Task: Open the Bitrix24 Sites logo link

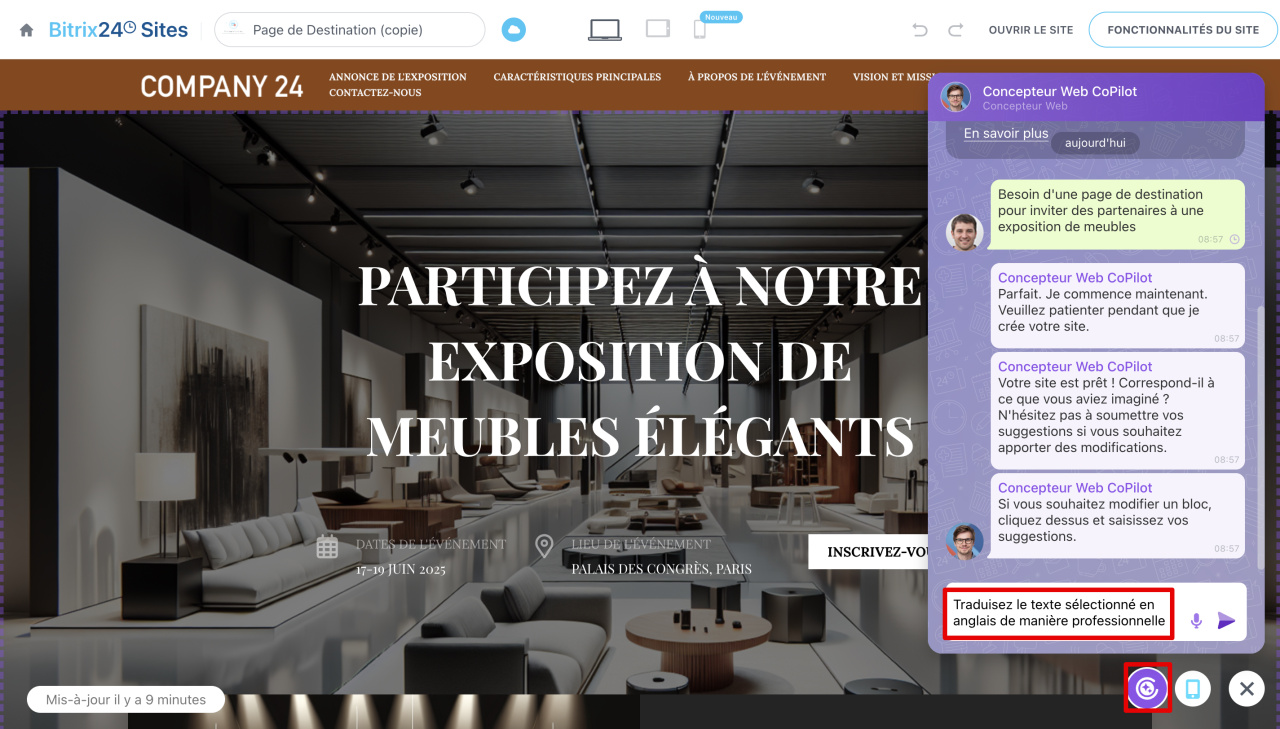Action: coord(118,30)
